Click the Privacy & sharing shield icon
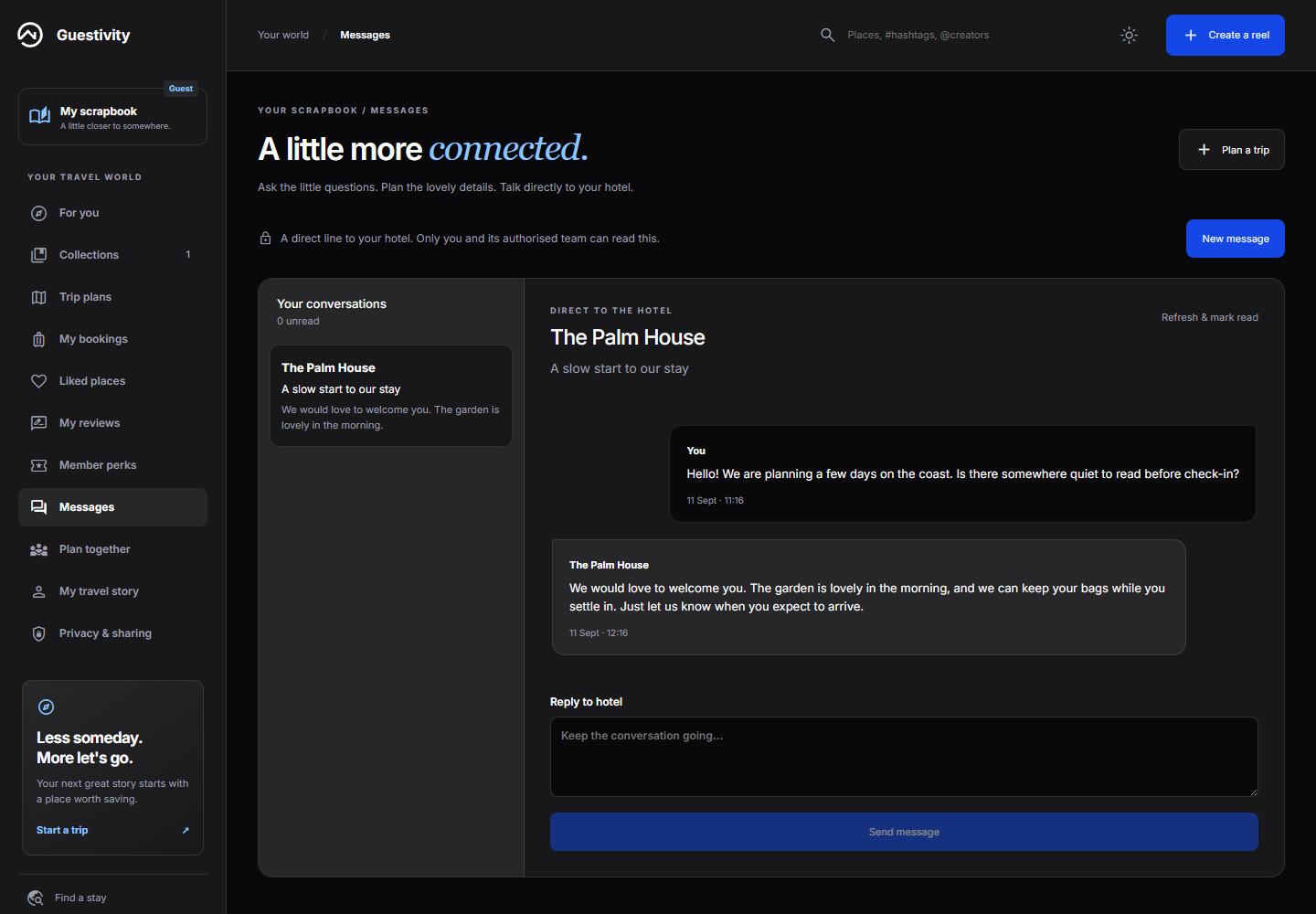 tap(38, 633)
